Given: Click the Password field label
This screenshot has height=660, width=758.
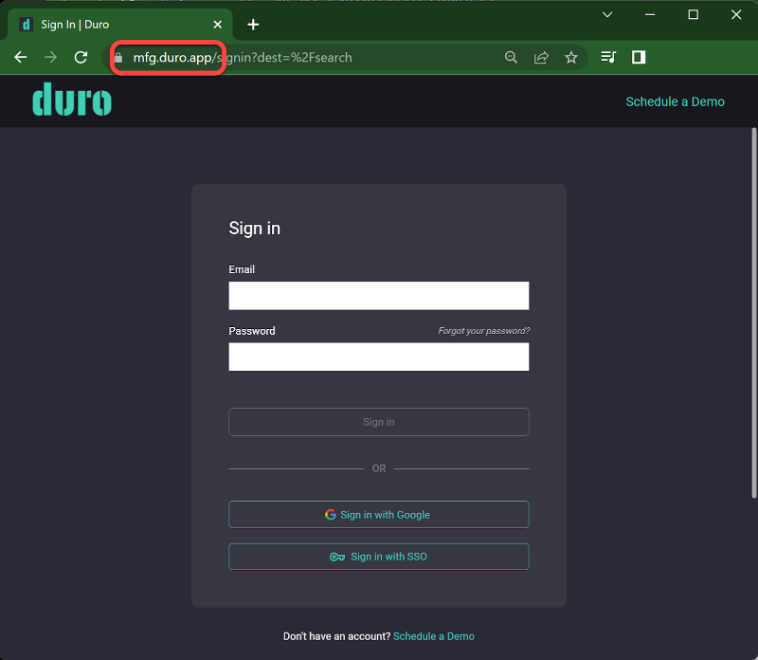Looking at the screenshot, I should click(x=252, y=331).
